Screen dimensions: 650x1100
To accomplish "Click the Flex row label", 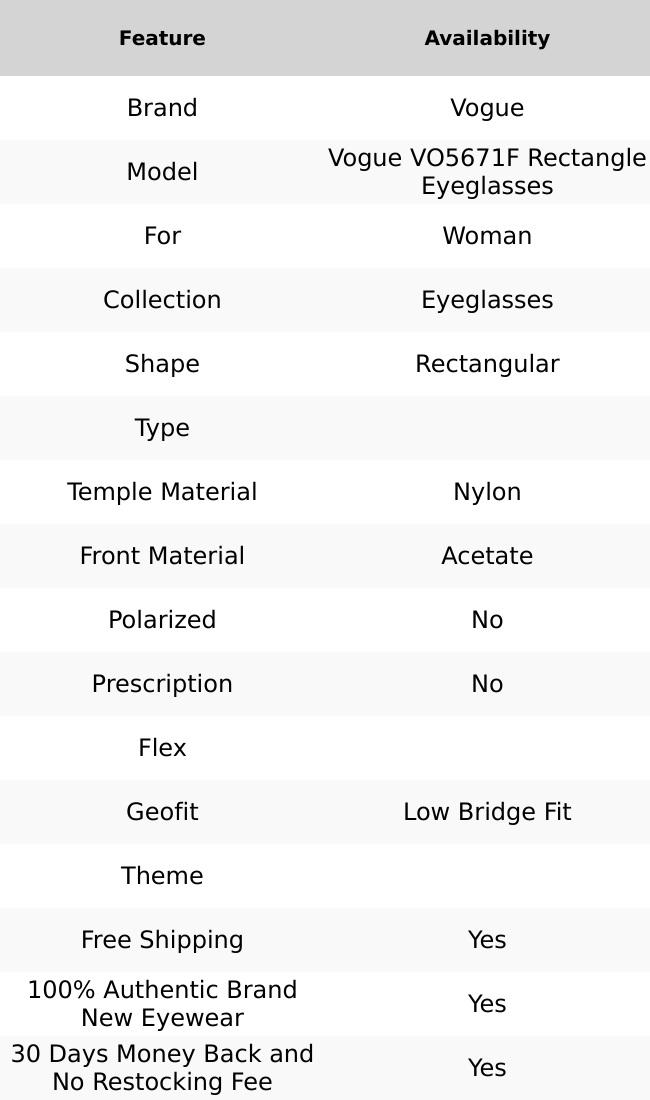I will tap(162, 748).
